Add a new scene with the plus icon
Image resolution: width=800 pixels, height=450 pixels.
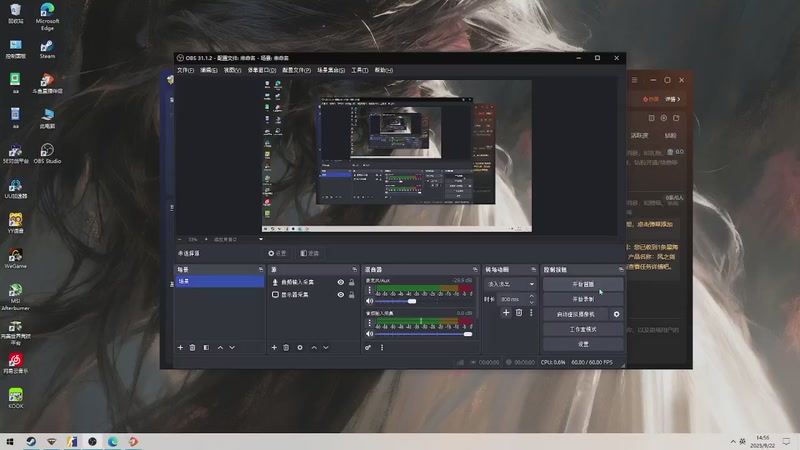tap(180, 347)
